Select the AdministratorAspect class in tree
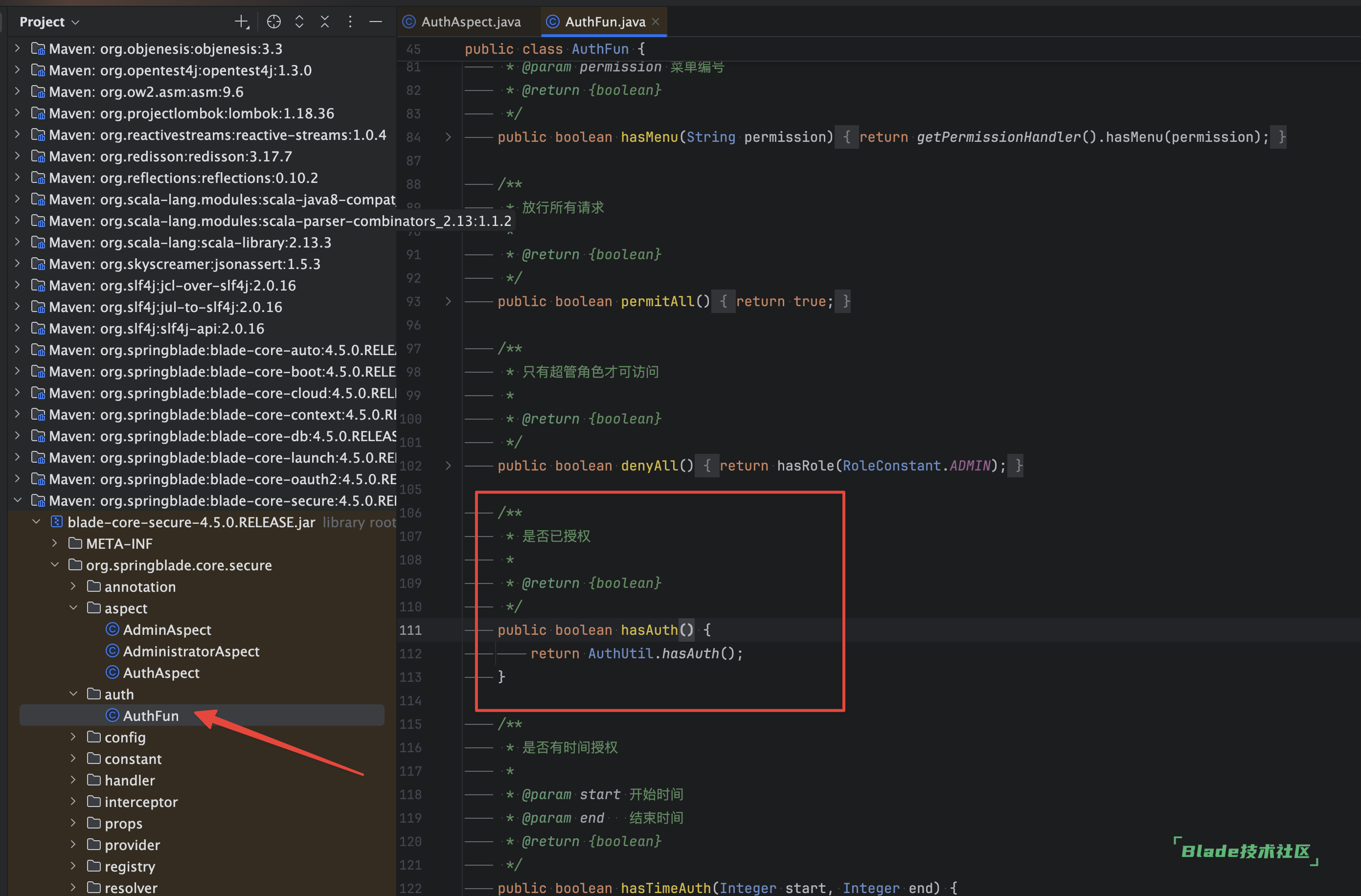Screen dimensions: 1361x896 tap(191, 651)
